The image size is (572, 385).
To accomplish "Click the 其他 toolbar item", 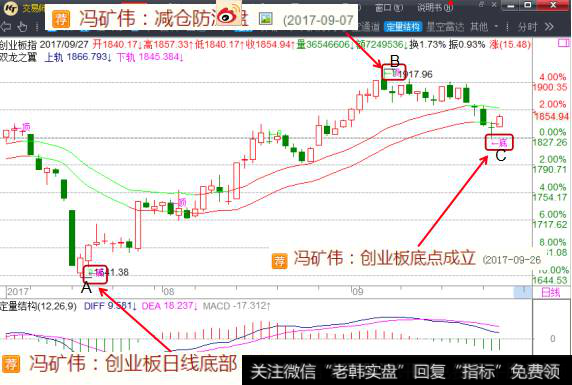I will point(479,27).
